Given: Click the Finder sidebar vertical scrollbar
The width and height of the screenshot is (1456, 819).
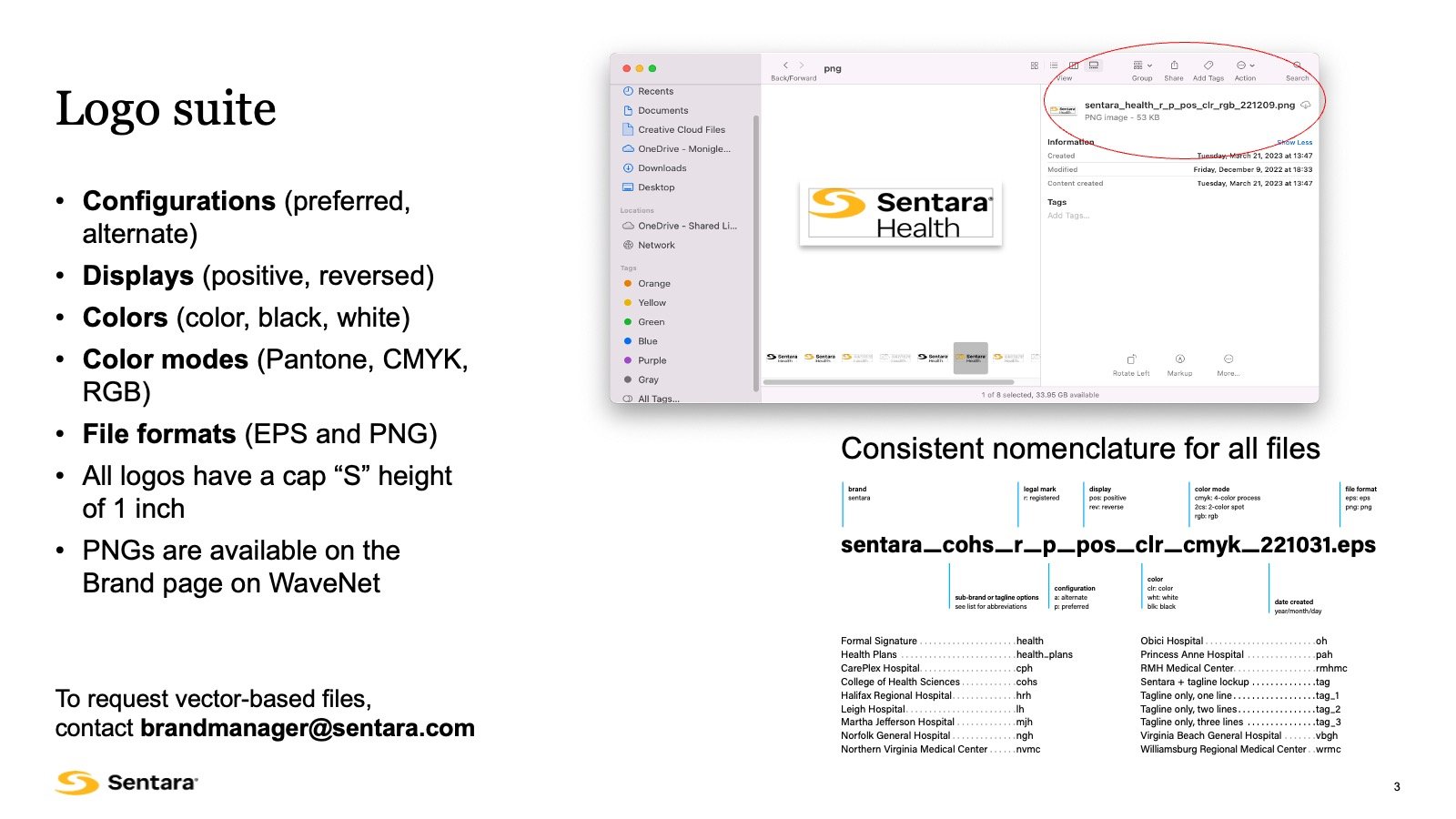Looking at the screenshot, I should coord(756,253).
